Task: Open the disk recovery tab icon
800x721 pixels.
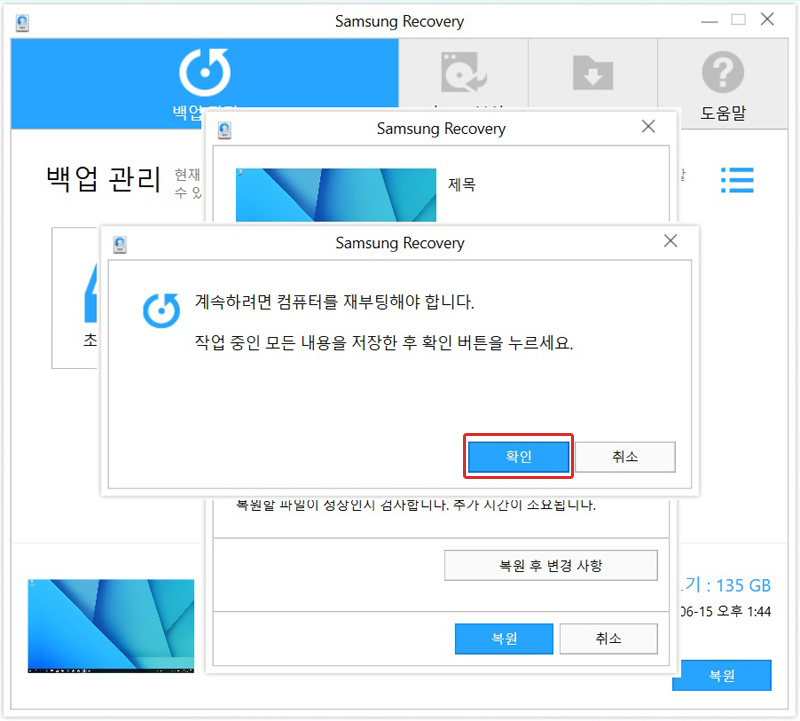Action: (463, 72)
